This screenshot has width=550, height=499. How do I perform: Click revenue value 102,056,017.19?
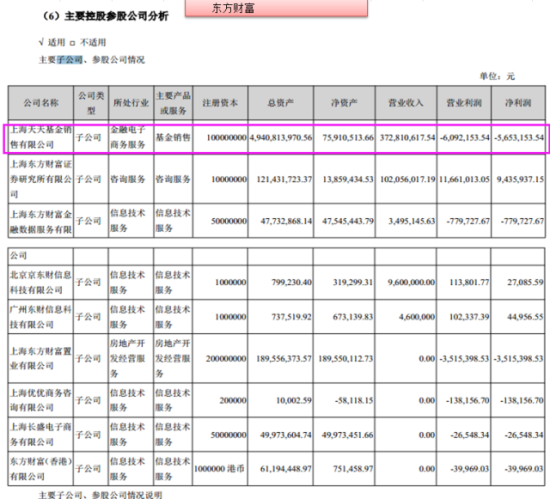[407, 179]
